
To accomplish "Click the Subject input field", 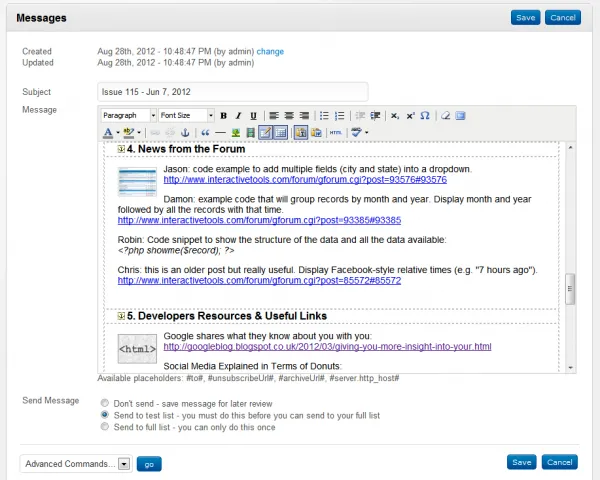I will 232,91.
